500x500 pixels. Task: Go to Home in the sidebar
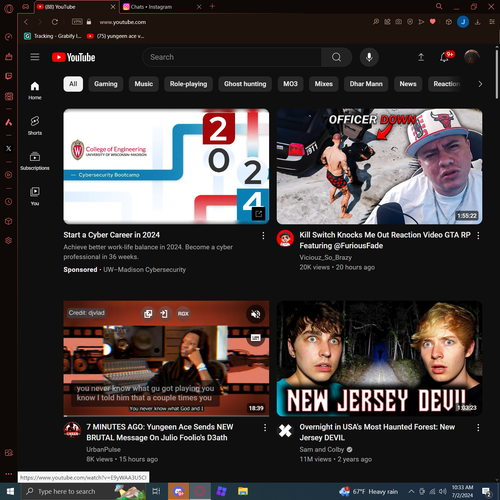pyautogui.click(x=35, y=90)
